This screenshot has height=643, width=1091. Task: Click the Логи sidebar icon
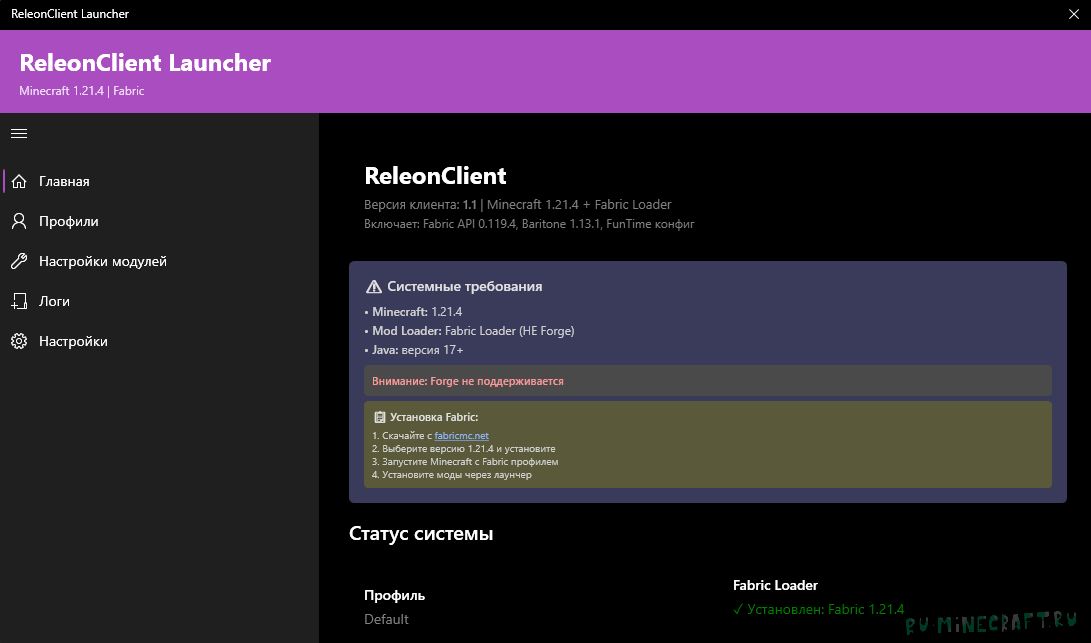click(x=18, y=301)
